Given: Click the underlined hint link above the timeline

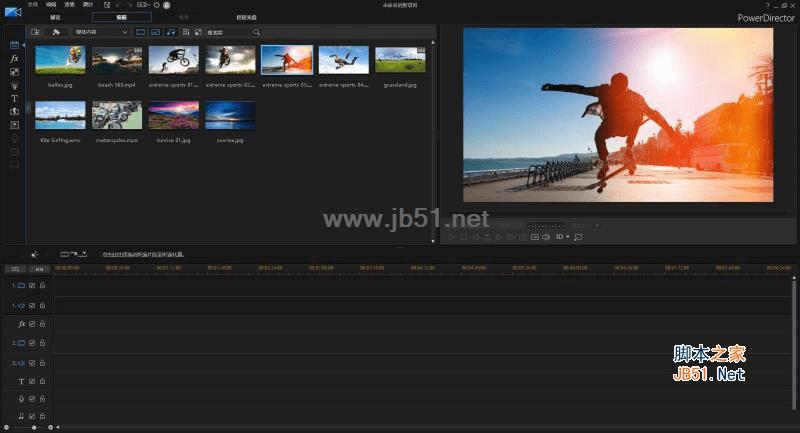Looking at the screenshot, I should [143, 254].
